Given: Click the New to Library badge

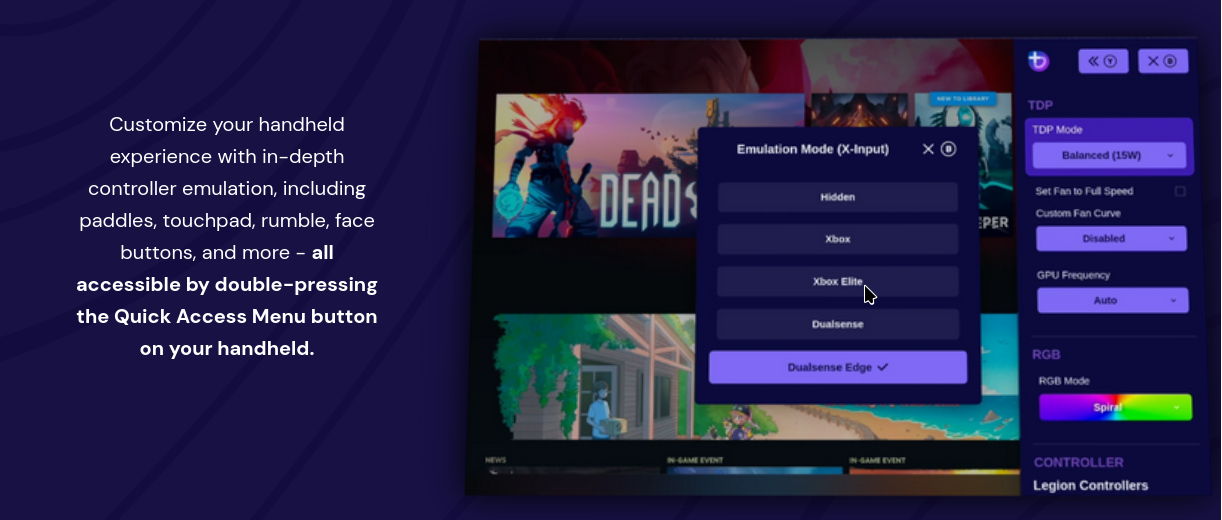Looking at the screenshot, I should (962, 99).
